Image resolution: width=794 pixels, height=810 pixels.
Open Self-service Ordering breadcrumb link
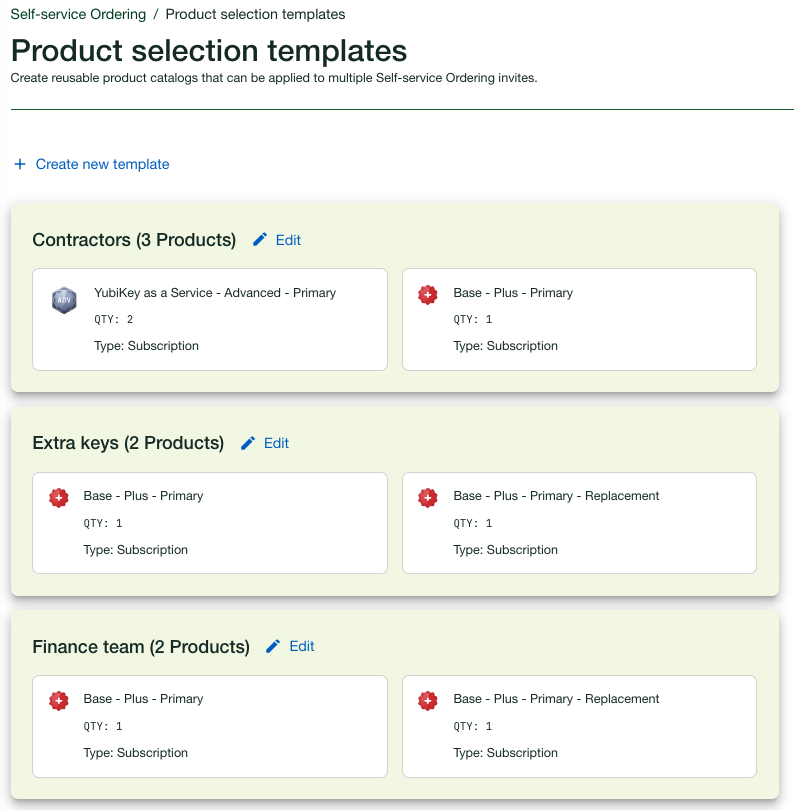pos(78,15)
